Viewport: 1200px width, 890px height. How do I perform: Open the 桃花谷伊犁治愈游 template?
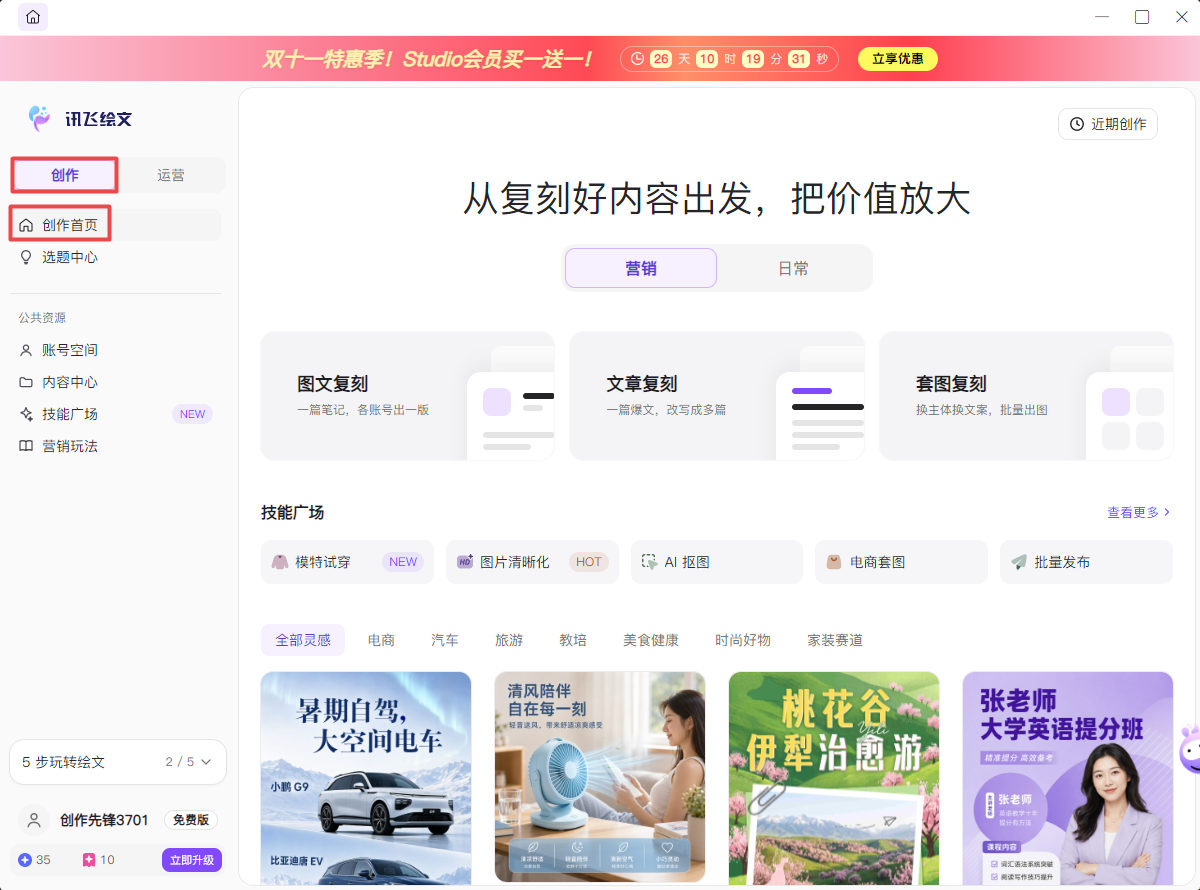pos(834,778)
